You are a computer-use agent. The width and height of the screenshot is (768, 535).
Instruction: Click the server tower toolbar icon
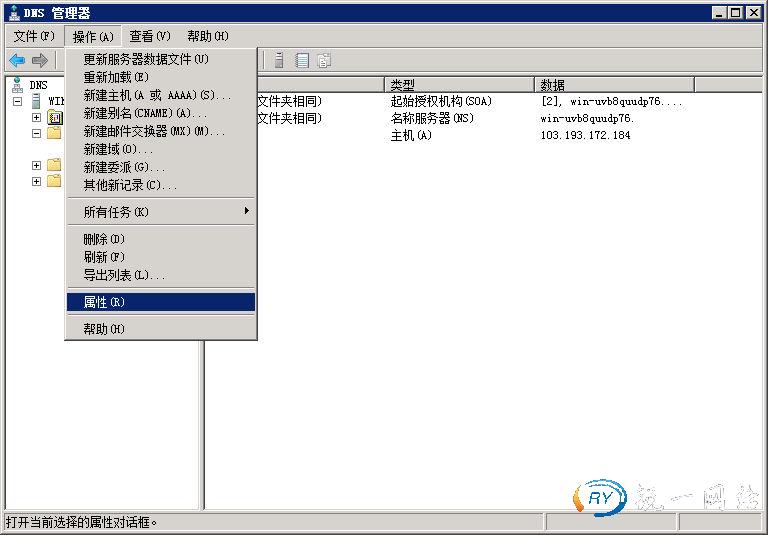click(x=279, y=60)
